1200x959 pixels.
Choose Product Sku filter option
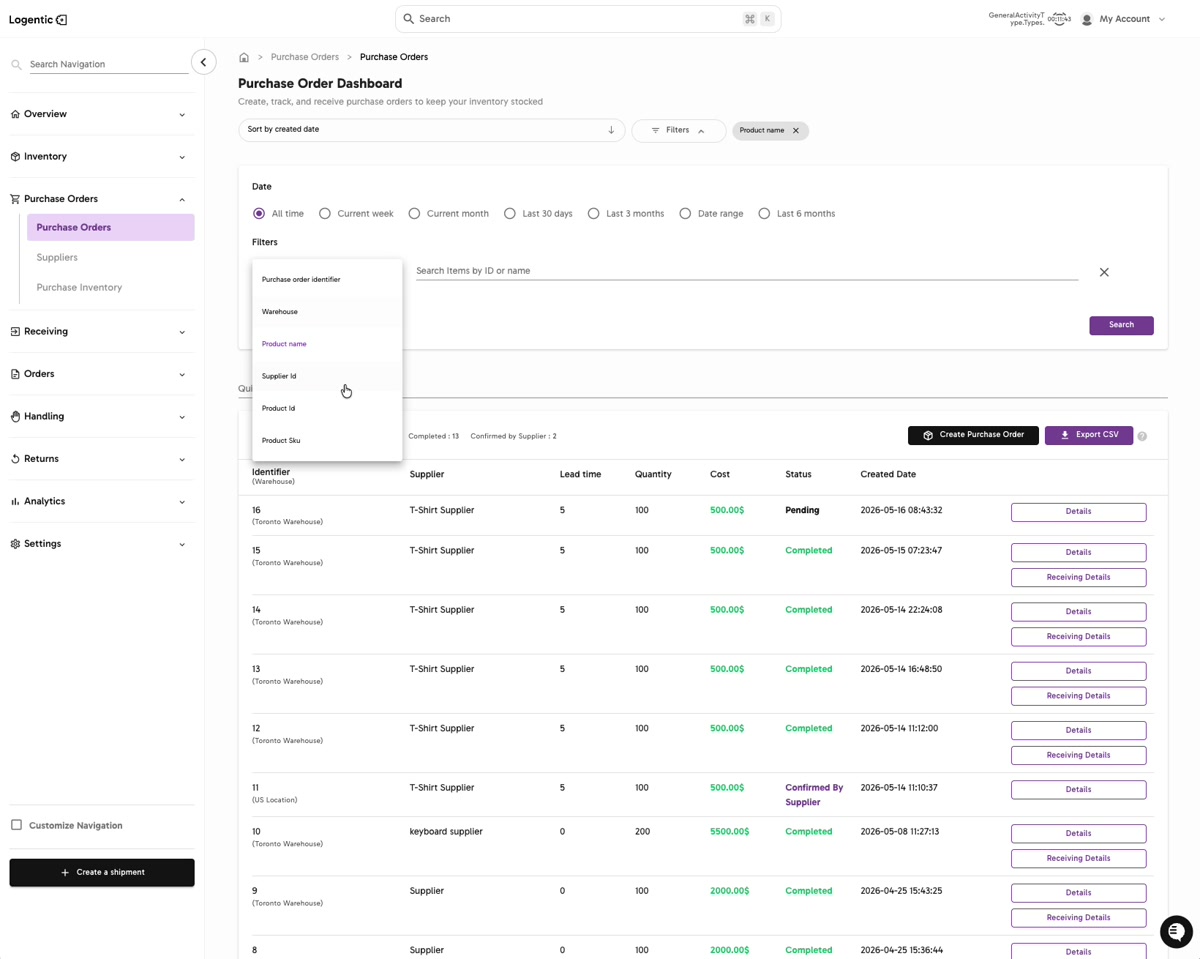tap(327, 440)
